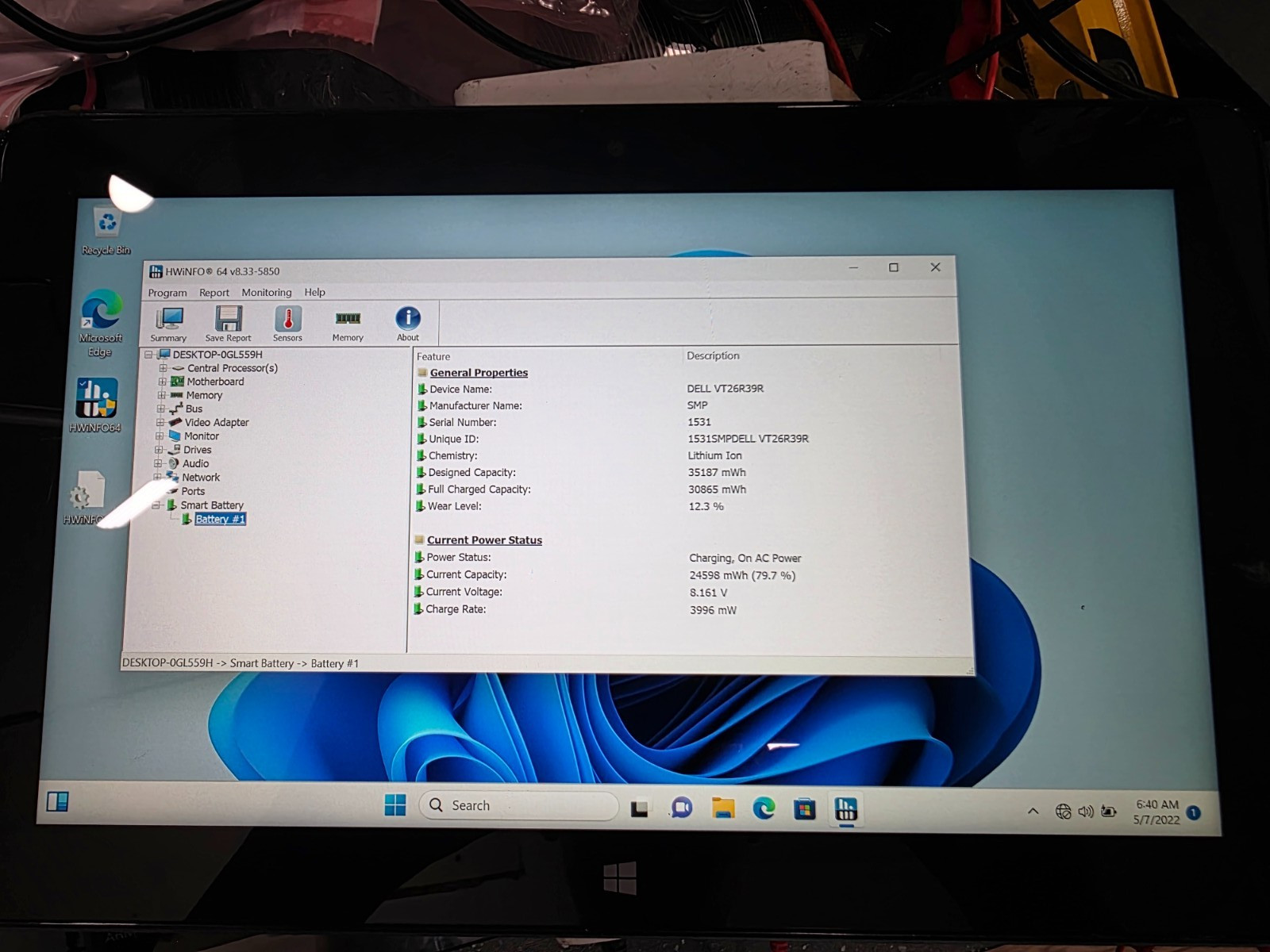Show hidden system tray icons
The width and height of the screenshot is (1270, 952).
1033,811
